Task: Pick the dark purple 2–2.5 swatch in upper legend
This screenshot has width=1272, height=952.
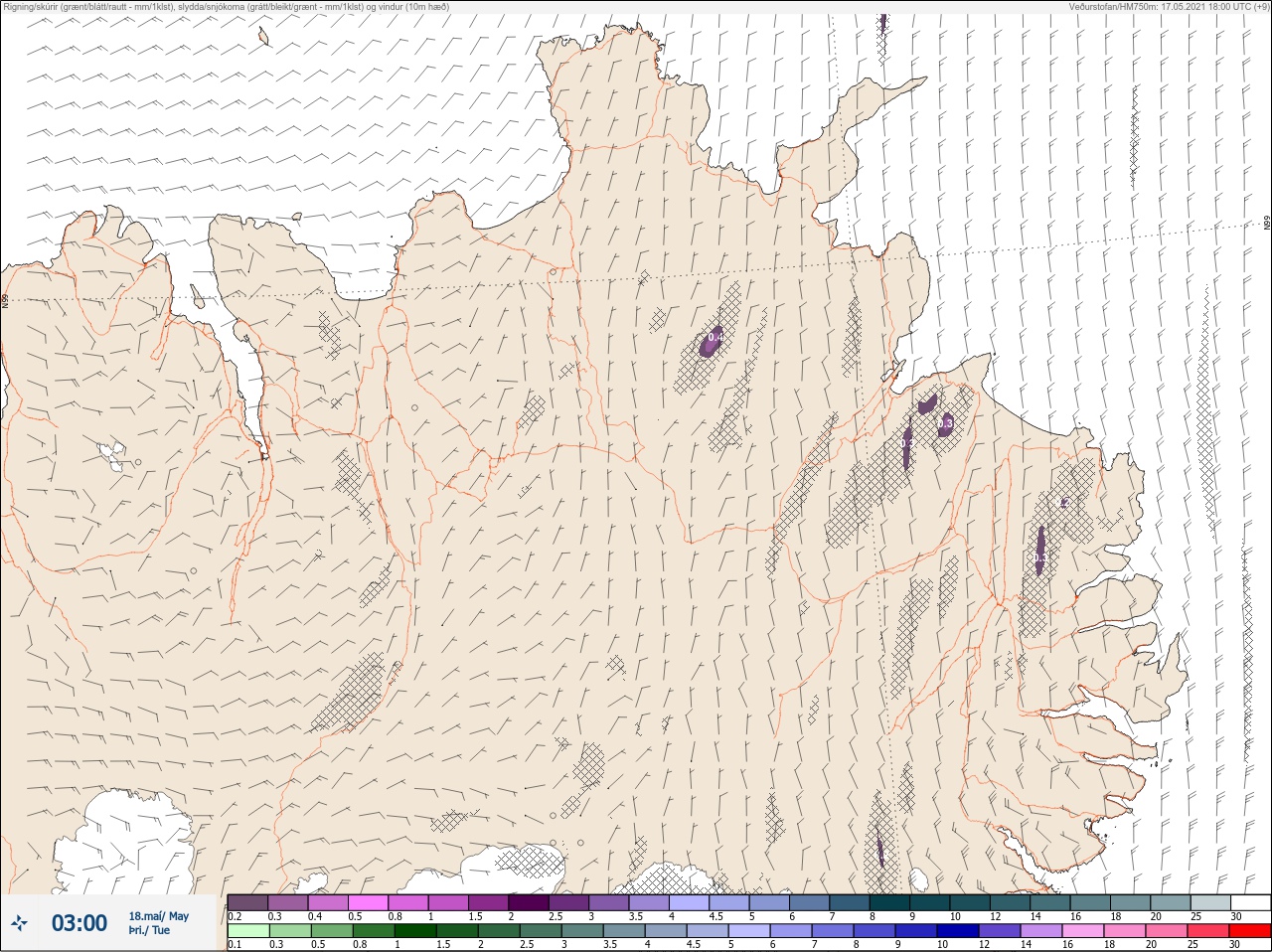Action: [x=529, y=902]
